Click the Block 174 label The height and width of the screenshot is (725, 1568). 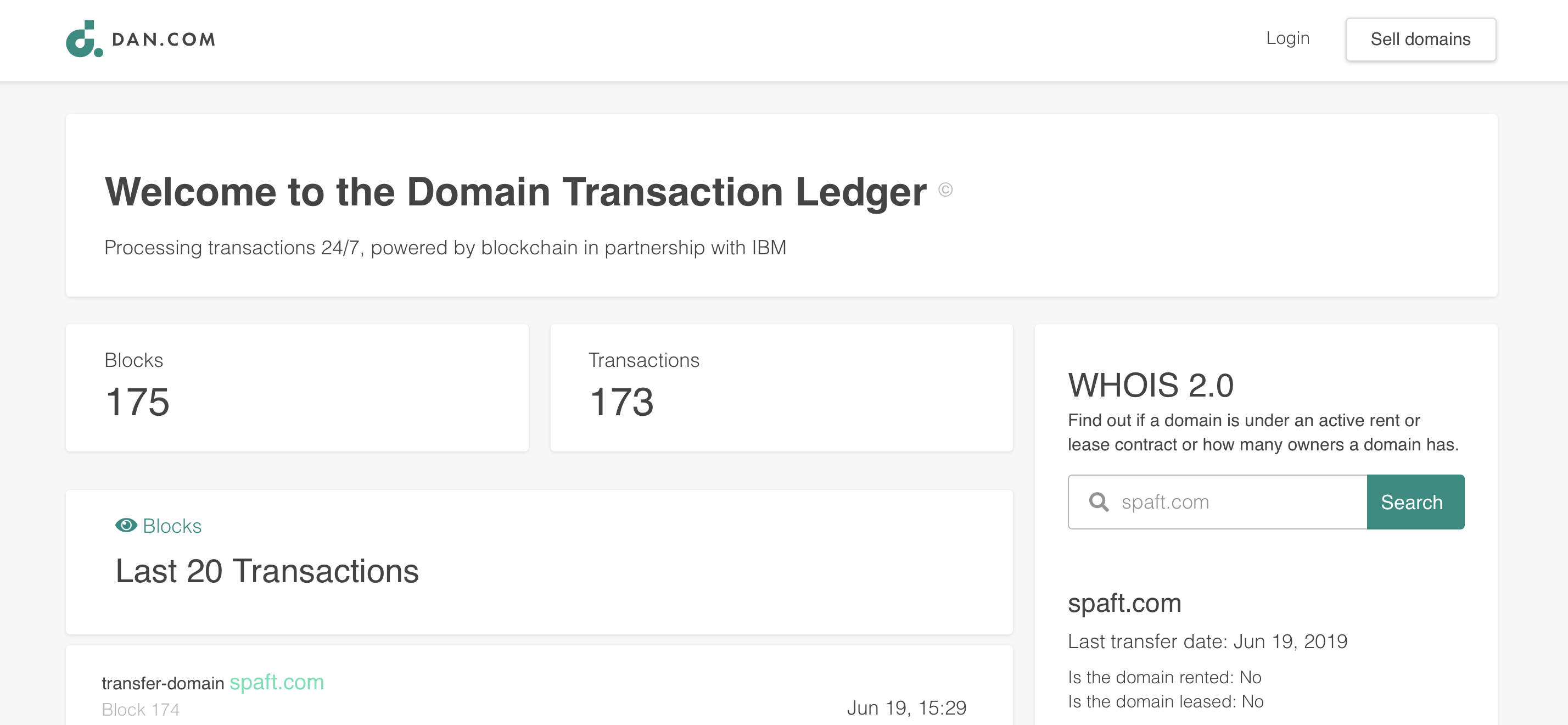pos(141,709)
